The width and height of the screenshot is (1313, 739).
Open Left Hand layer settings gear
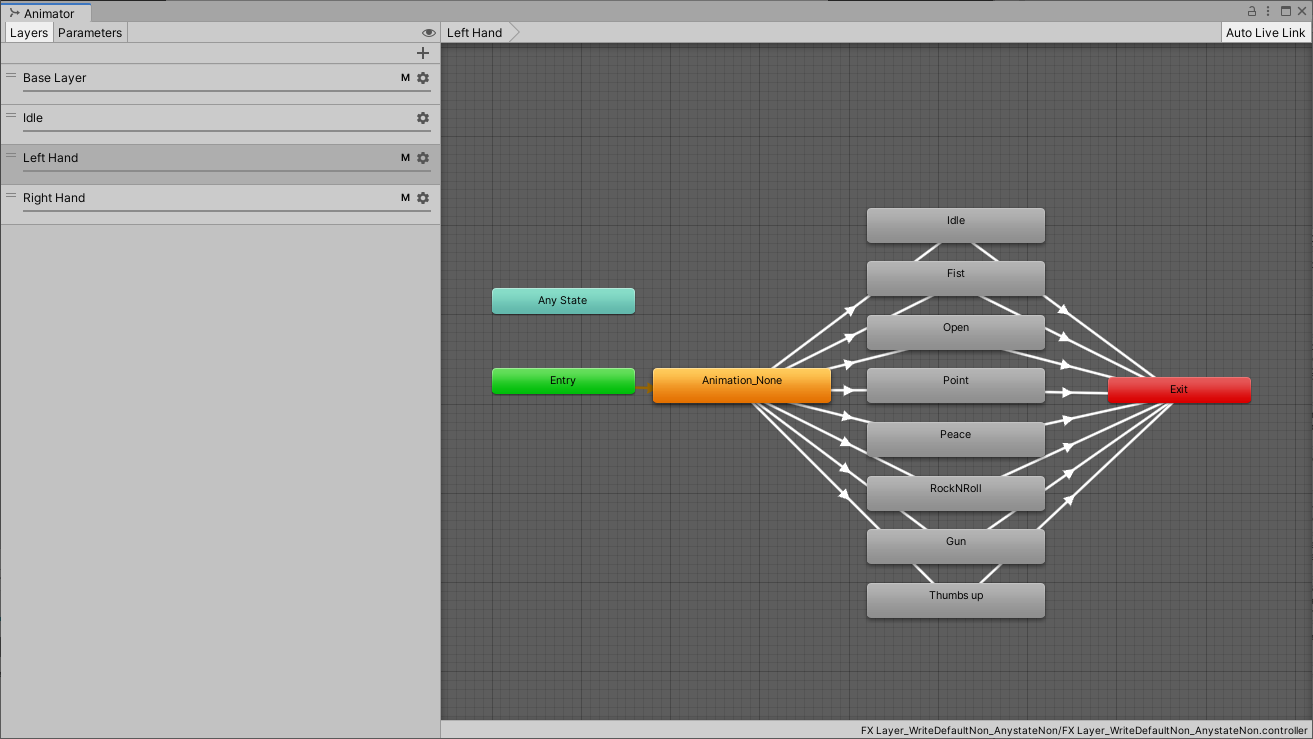423,158
